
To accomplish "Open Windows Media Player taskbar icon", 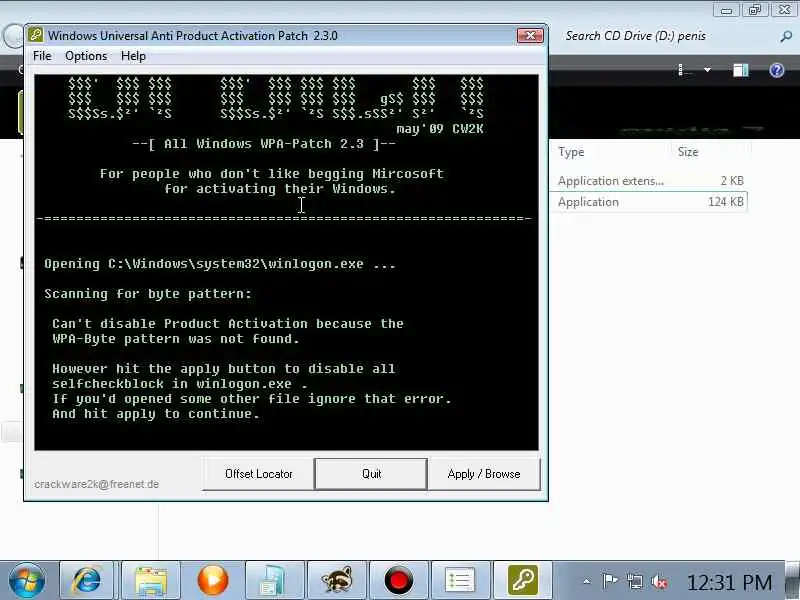I will 213,581.
